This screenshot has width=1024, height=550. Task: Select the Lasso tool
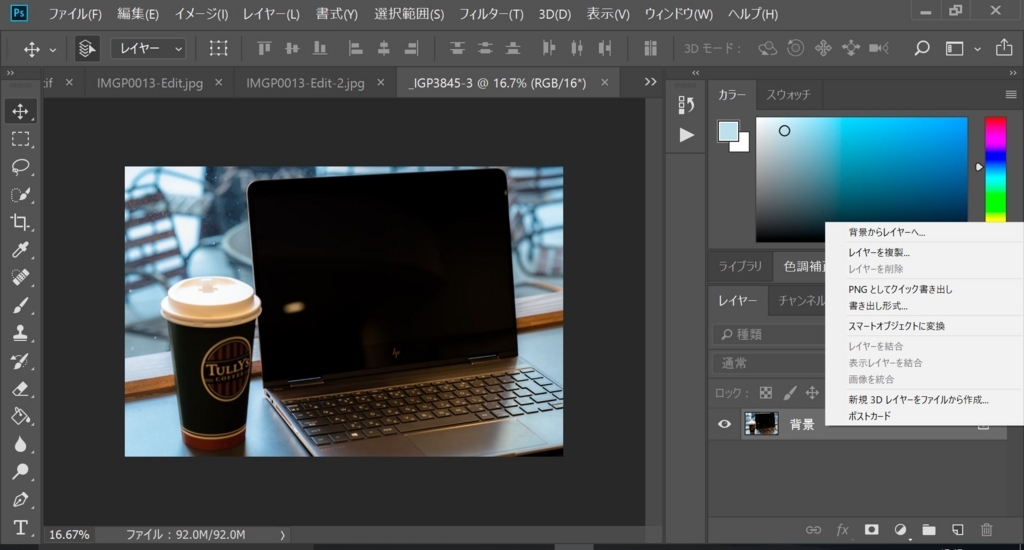pos(20,167)
